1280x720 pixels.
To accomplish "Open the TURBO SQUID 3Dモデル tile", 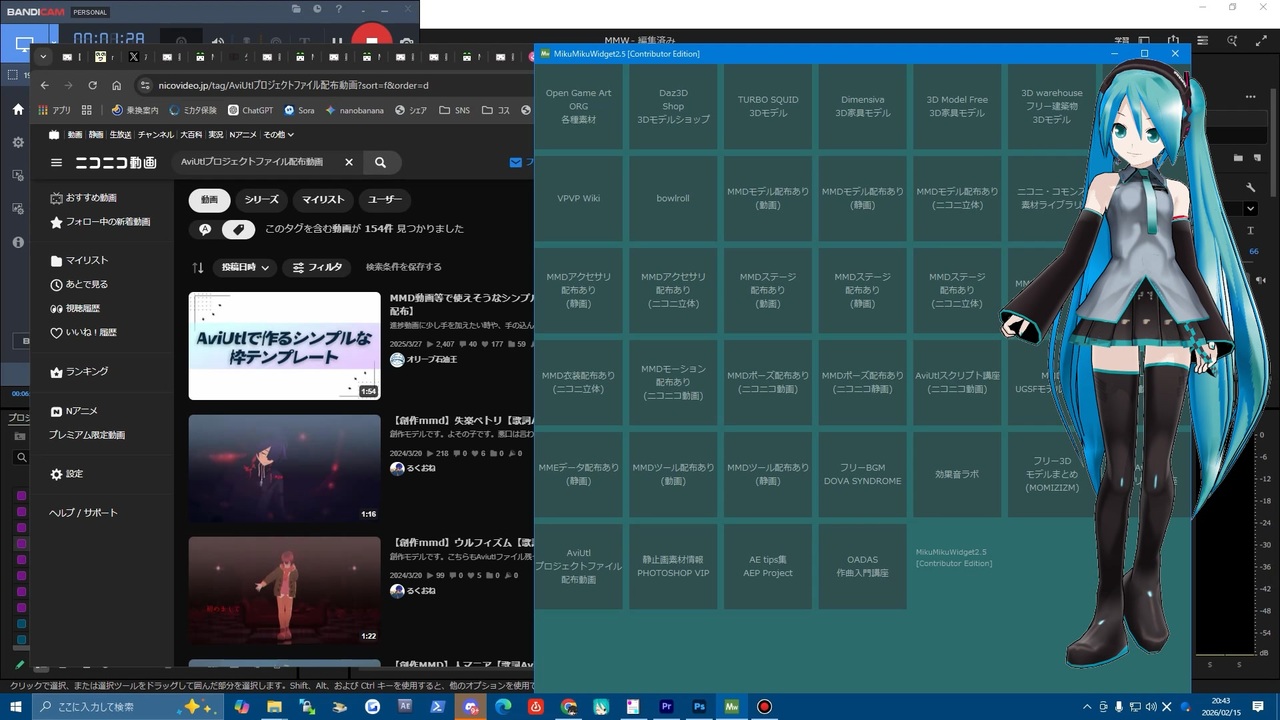I will pyautogui.click(x=768, y=106).
